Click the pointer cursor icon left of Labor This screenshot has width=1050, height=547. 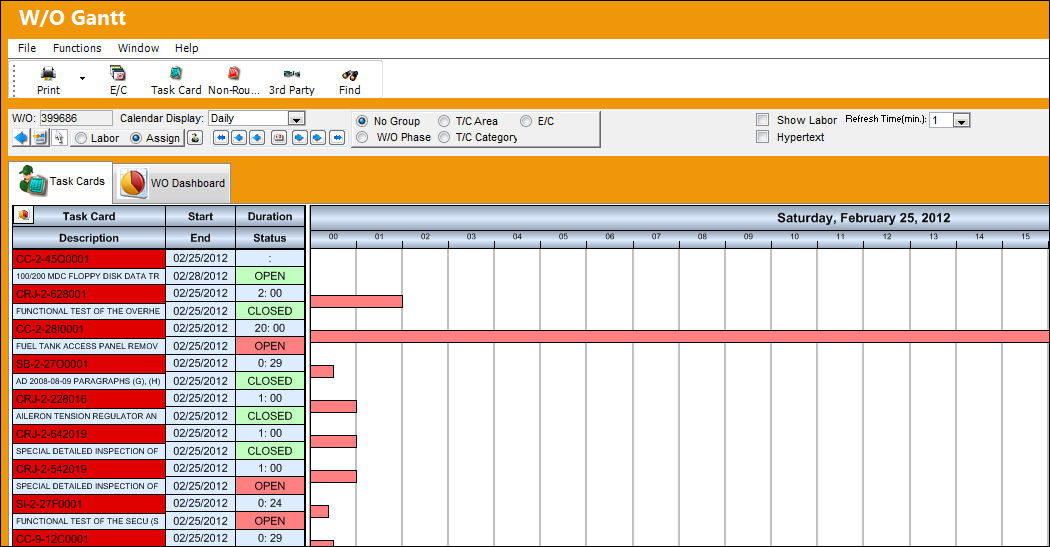pos(59,138)
